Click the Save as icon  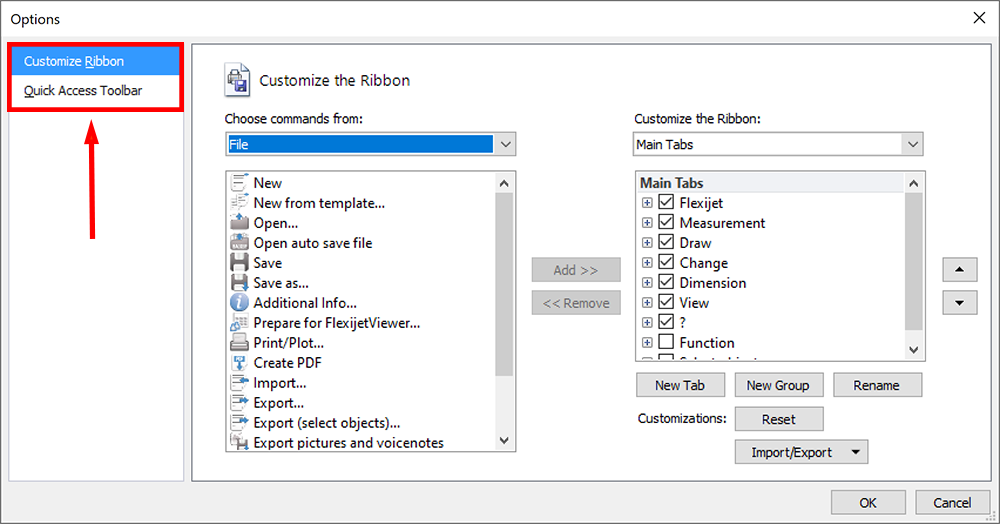tap(239, 282)
